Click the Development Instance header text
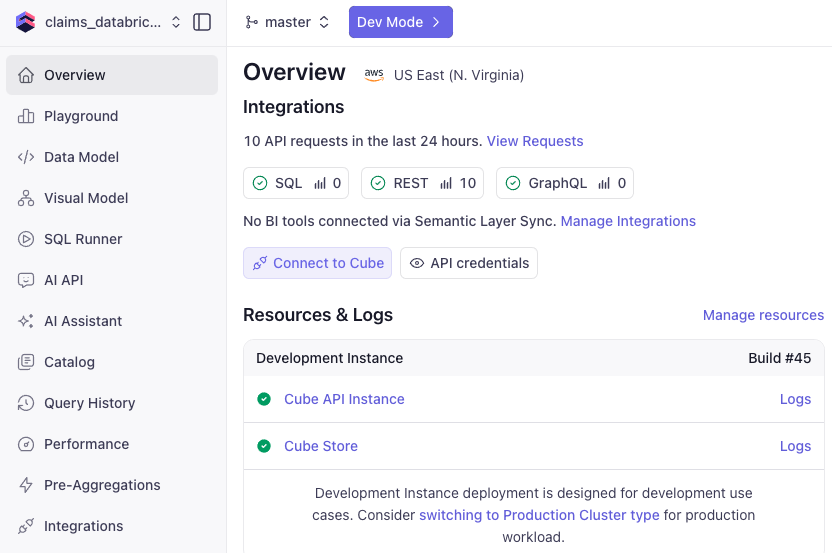832x553 pixels. tap(330, 358)
